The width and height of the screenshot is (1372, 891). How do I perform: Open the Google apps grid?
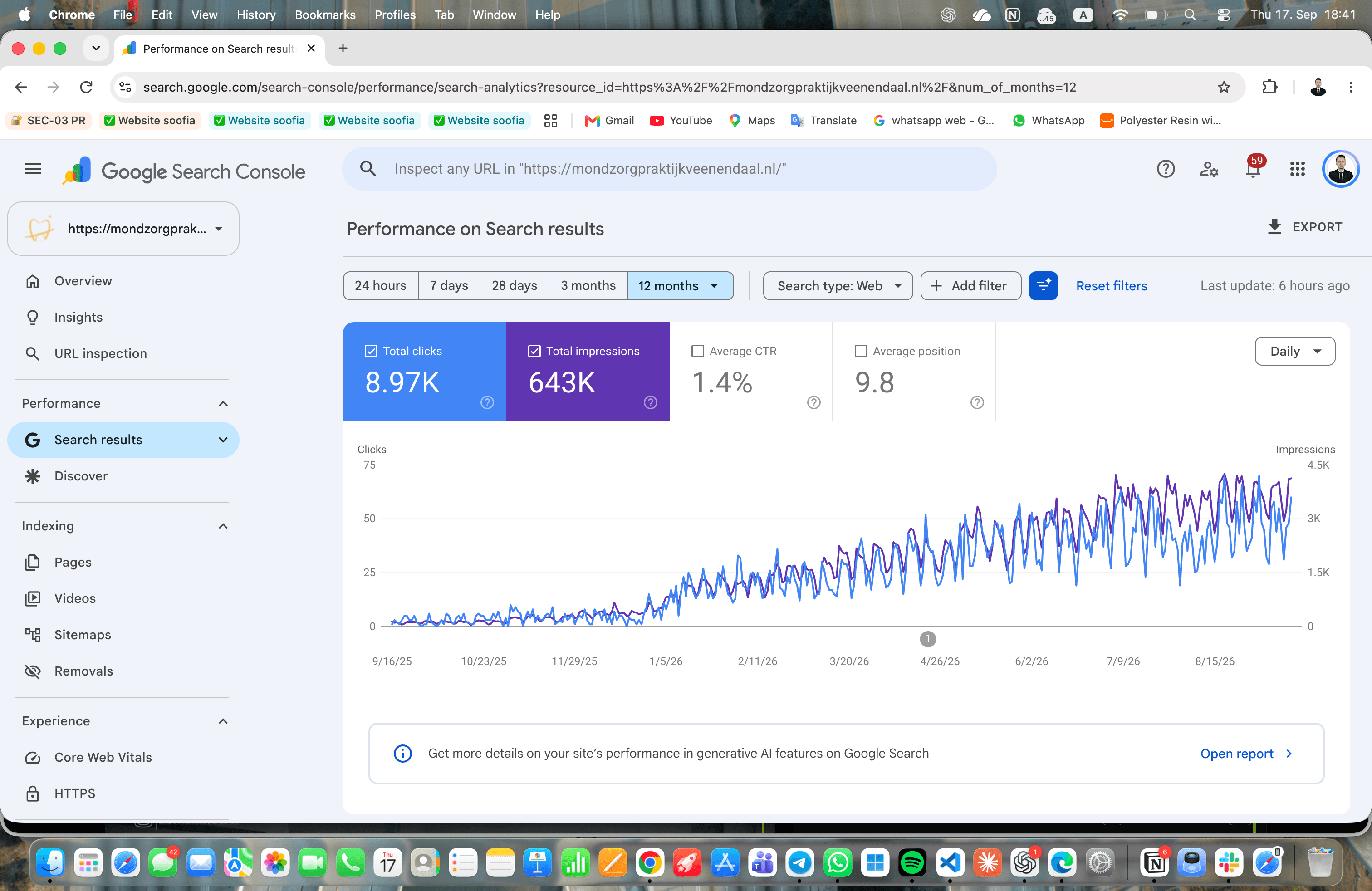[1297, 169]
